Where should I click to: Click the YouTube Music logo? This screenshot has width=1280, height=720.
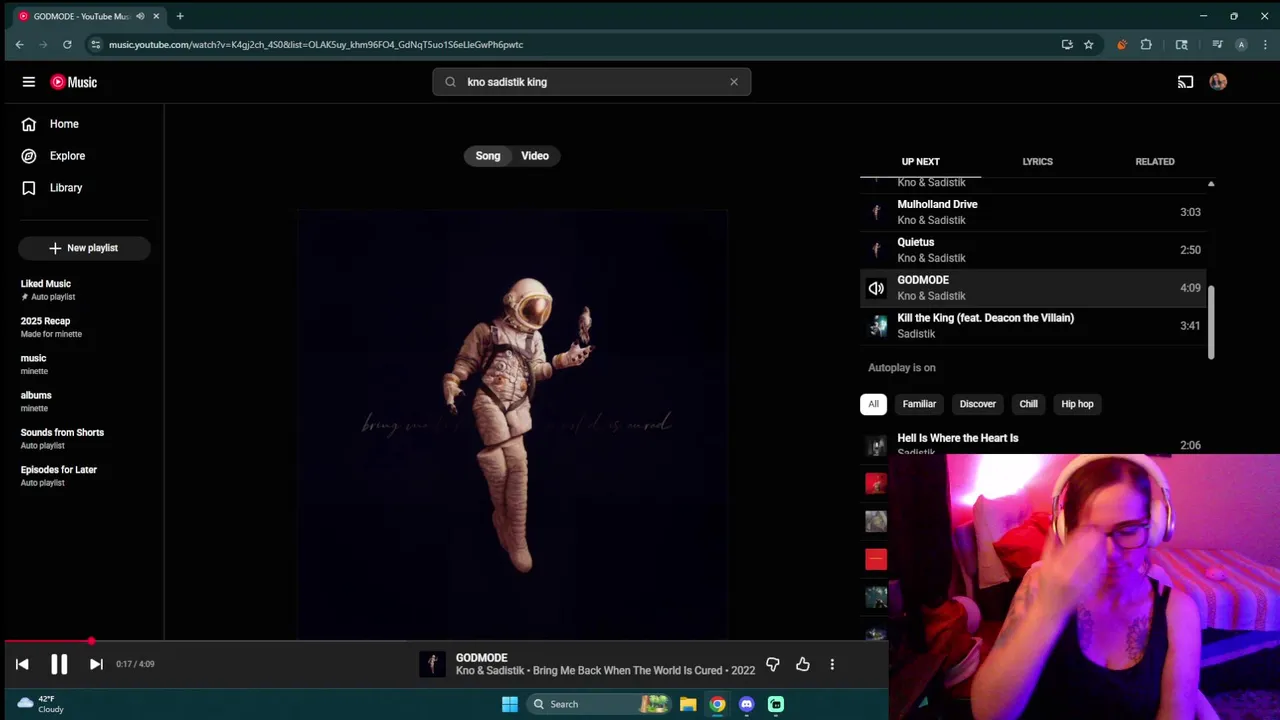(x=74, y=82)
